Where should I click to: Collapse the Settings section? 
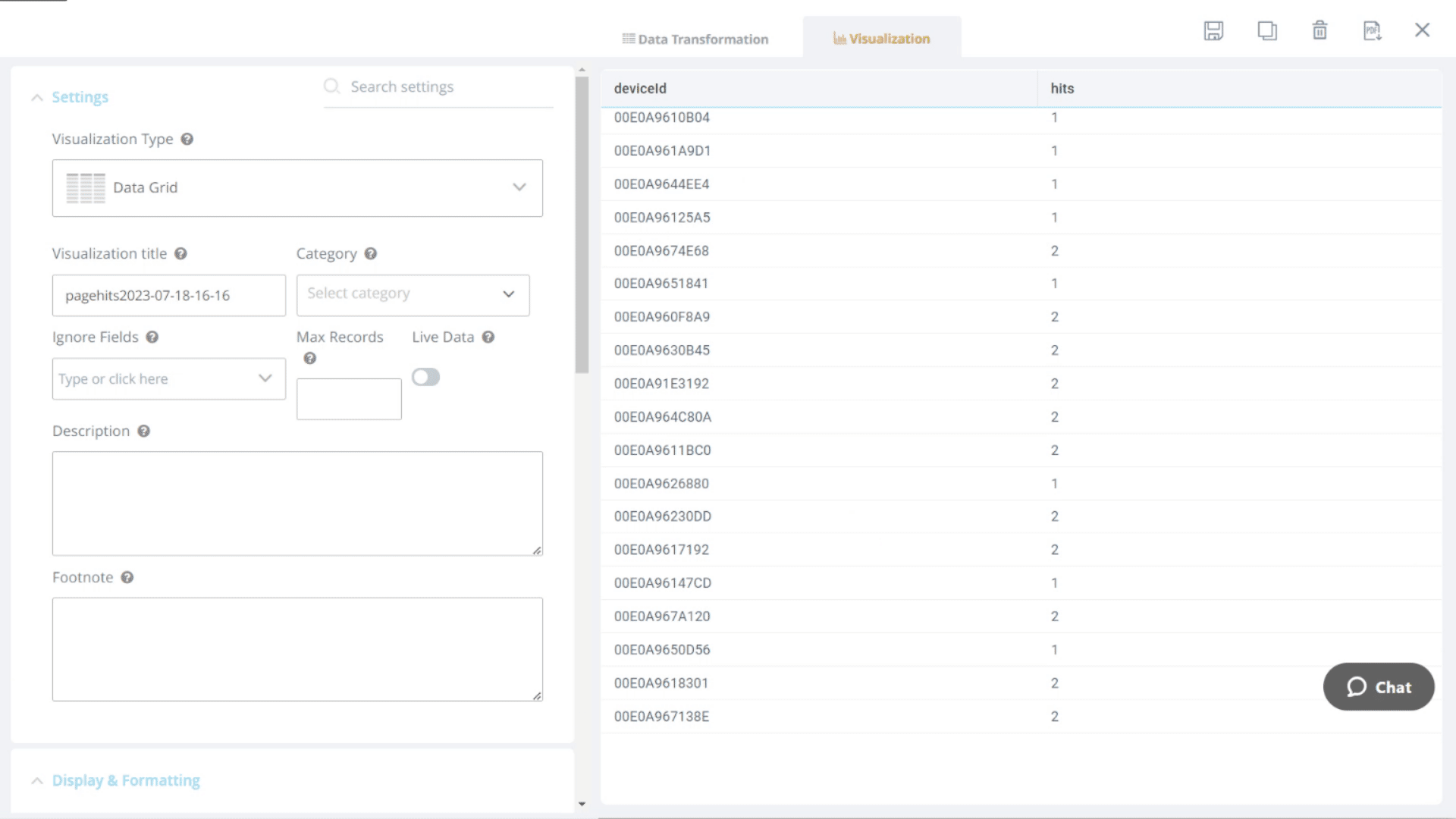(36, 97)
